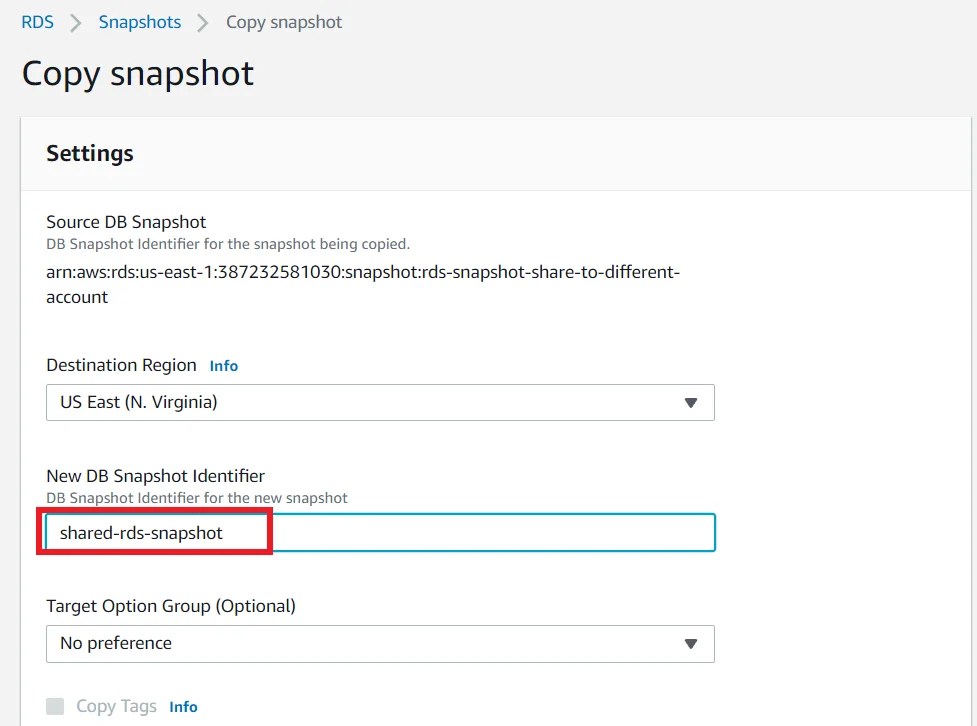Navigate to Snapshots via the breadcrumb
This screenshot has height=726, width=977.
139,21
